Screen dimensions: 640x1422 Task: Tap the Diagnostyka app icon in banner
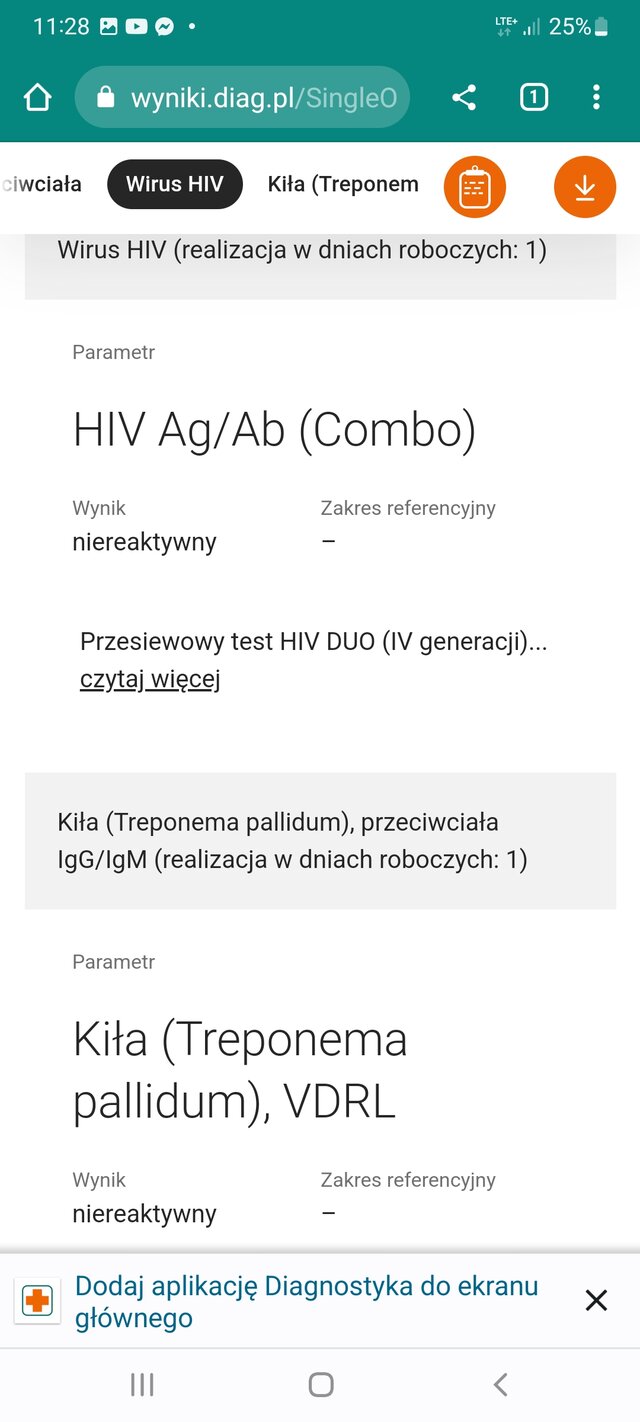click(x=37, y=1301)
